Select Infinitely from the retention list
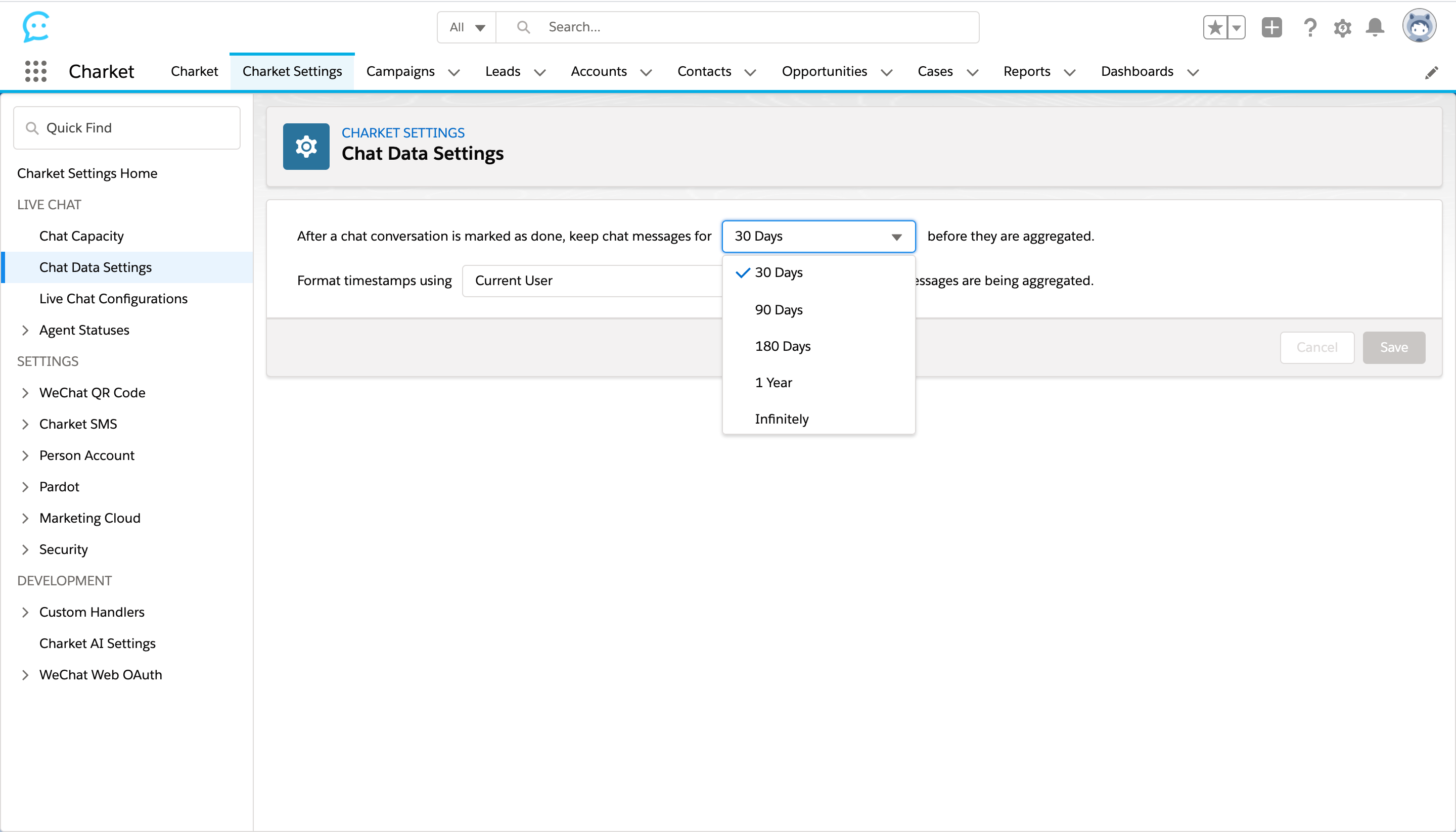 781,419
